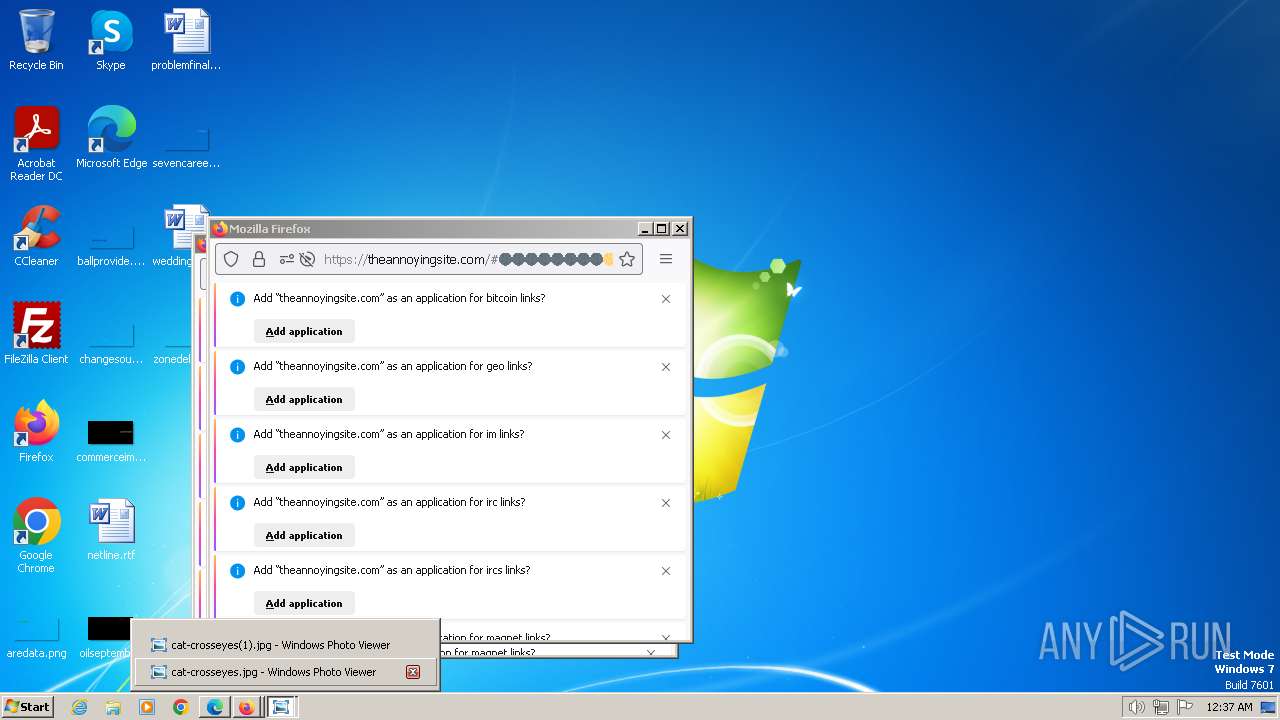Launch Internet Explorer from taskbar

[80, 707]
